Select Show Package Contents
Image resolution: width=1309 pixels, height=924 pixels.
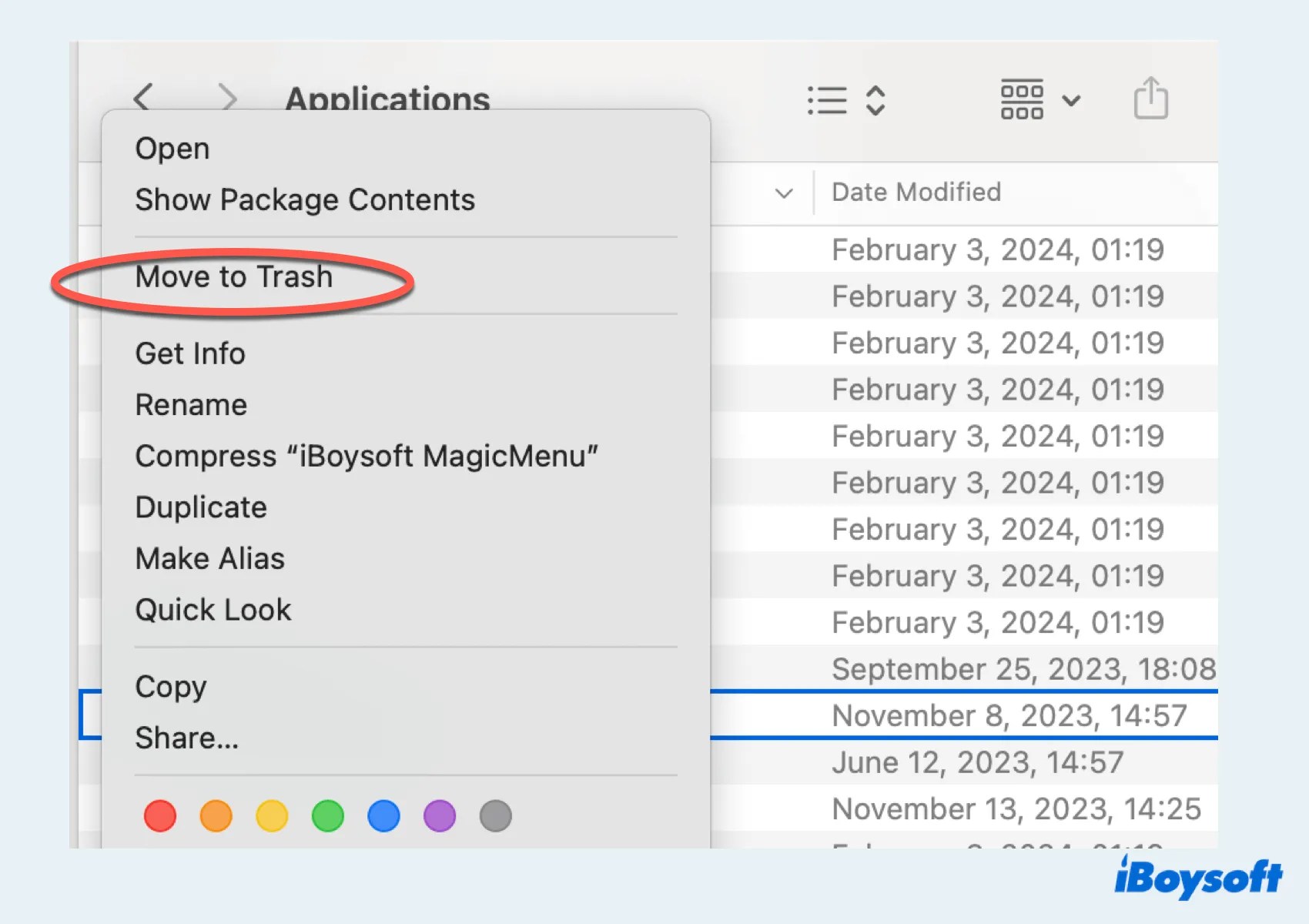coord(305,199)
